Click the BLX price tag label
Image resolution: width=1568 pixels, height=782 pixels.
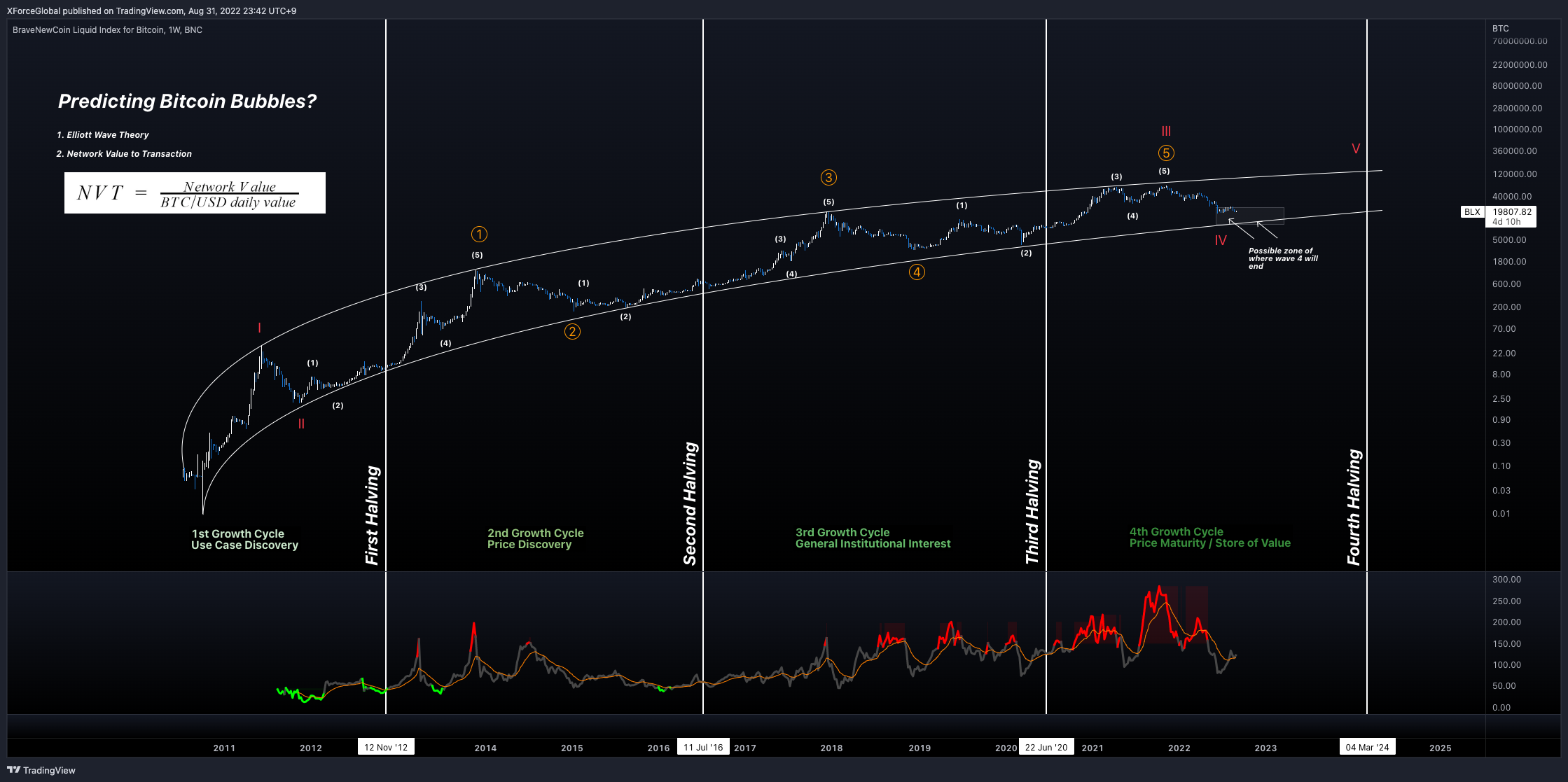coord(1473,212)
